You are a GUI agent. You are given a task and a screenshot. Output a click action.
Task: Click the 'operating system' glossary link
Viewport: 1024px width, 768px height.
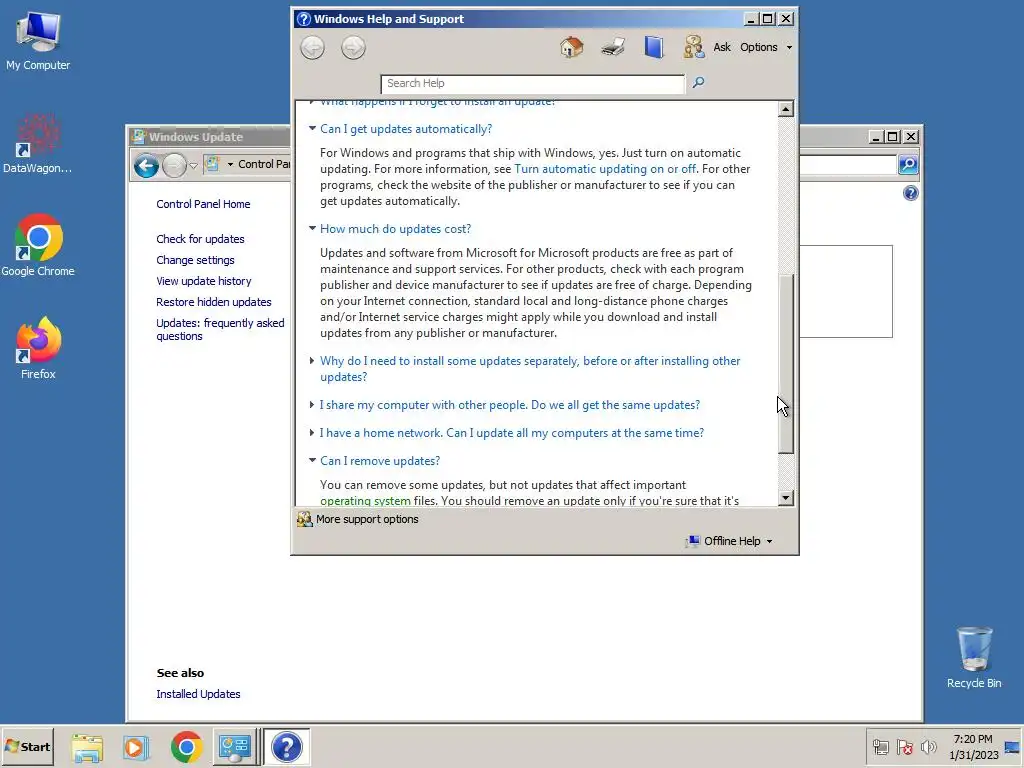[x=365, y=500]
